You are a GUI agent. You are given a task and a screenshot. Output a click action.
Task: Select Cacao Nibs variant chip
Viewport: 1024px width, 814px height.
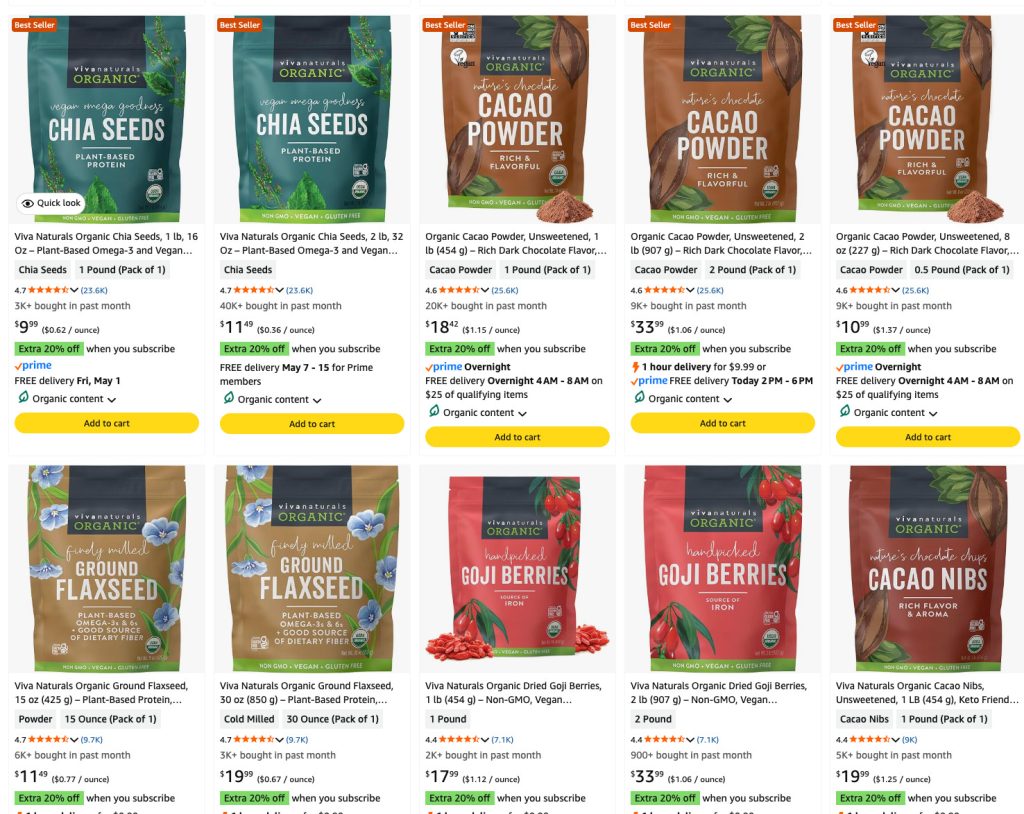coord(864,719)
